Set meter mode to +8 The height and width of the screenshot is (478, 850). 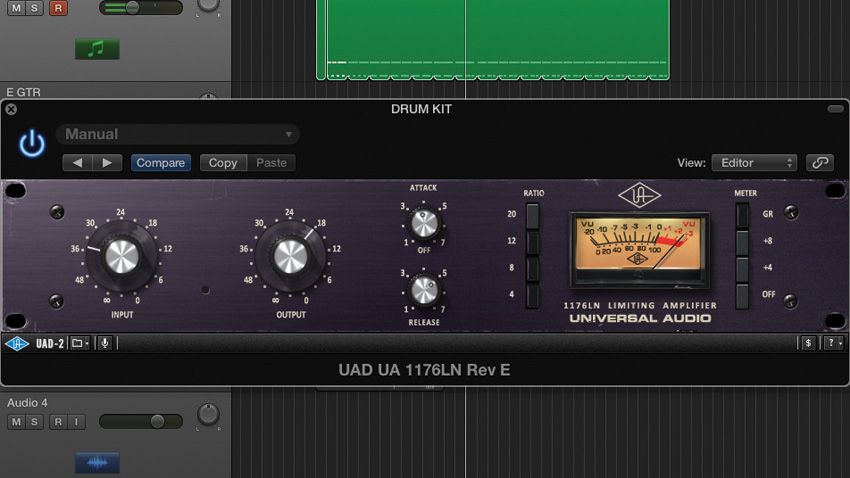(x=742, y=242)
